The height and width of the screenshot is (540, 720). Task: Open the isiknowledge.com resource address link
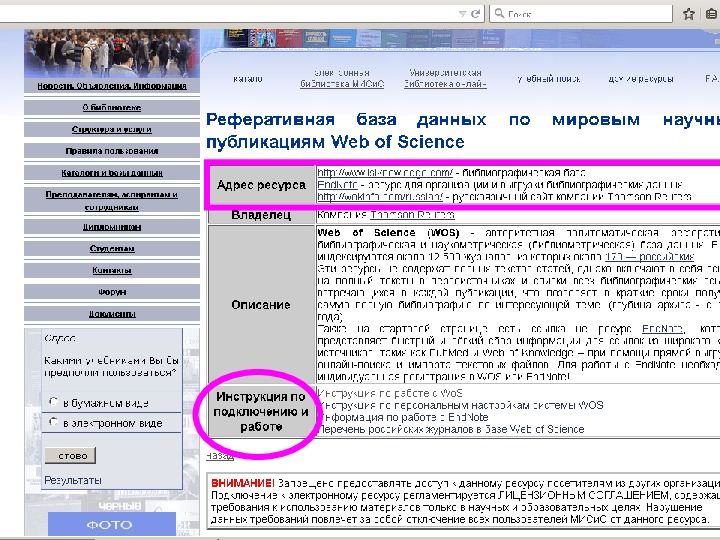(x=385, y=173)
